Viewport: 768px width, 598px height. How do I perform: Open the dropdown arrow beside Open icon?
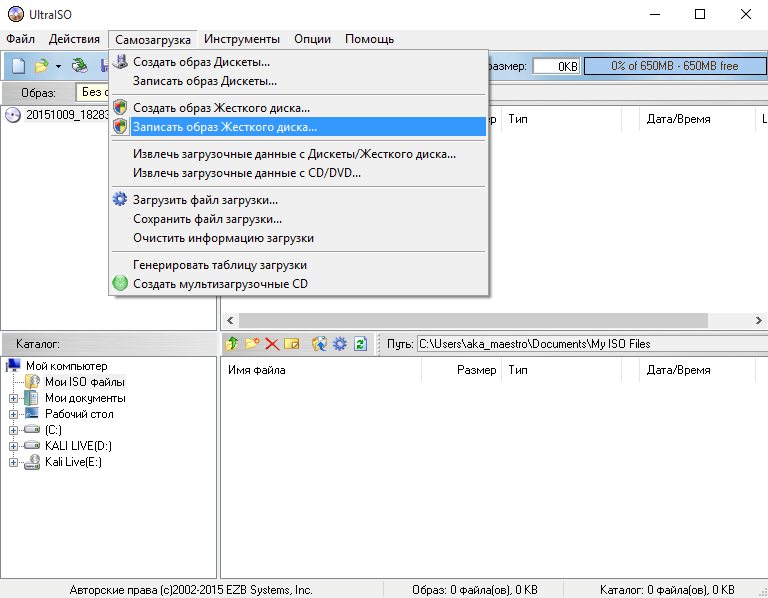pos(58,66)
